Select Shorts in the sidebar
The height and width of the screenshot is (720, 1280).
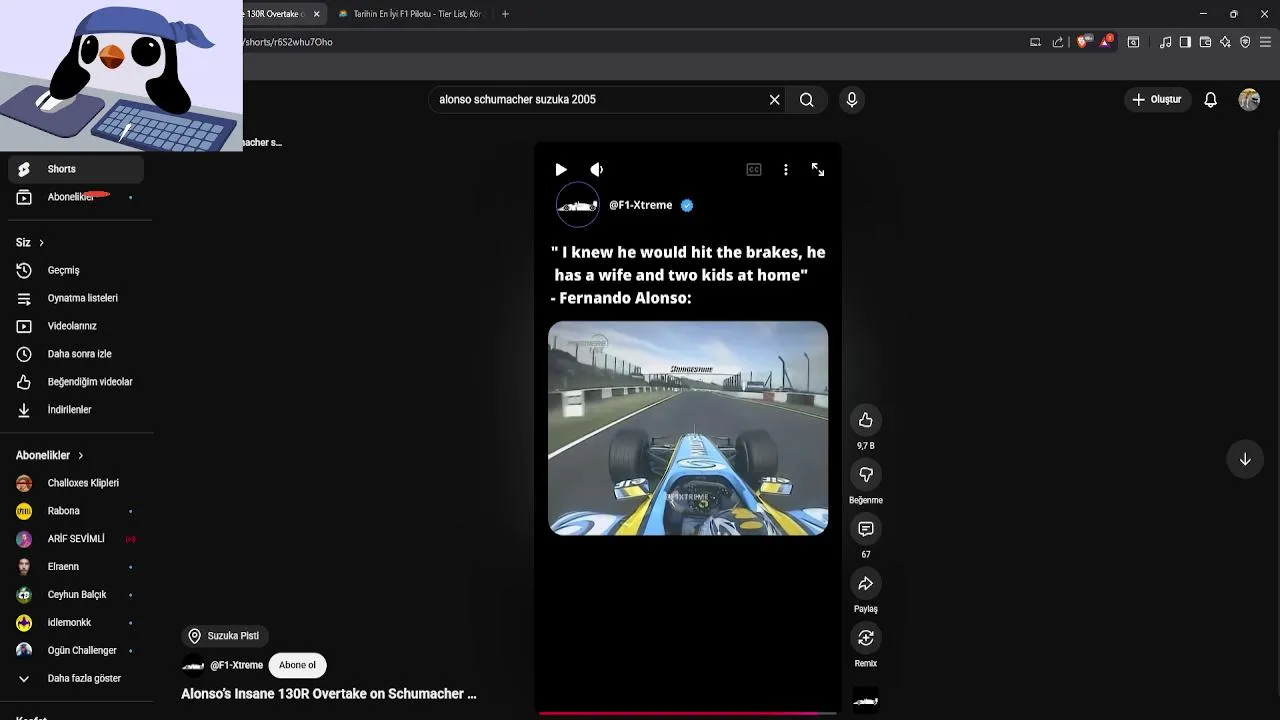coord(76,169)
